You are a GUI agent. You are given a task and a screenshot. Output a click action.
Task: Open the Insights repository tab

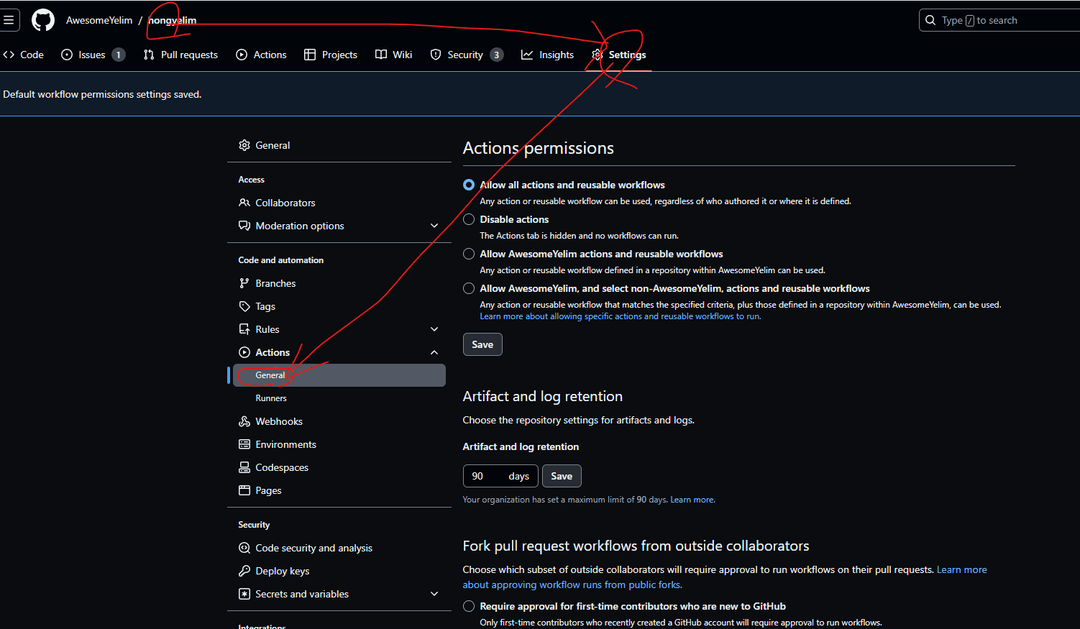pos(548,54)
